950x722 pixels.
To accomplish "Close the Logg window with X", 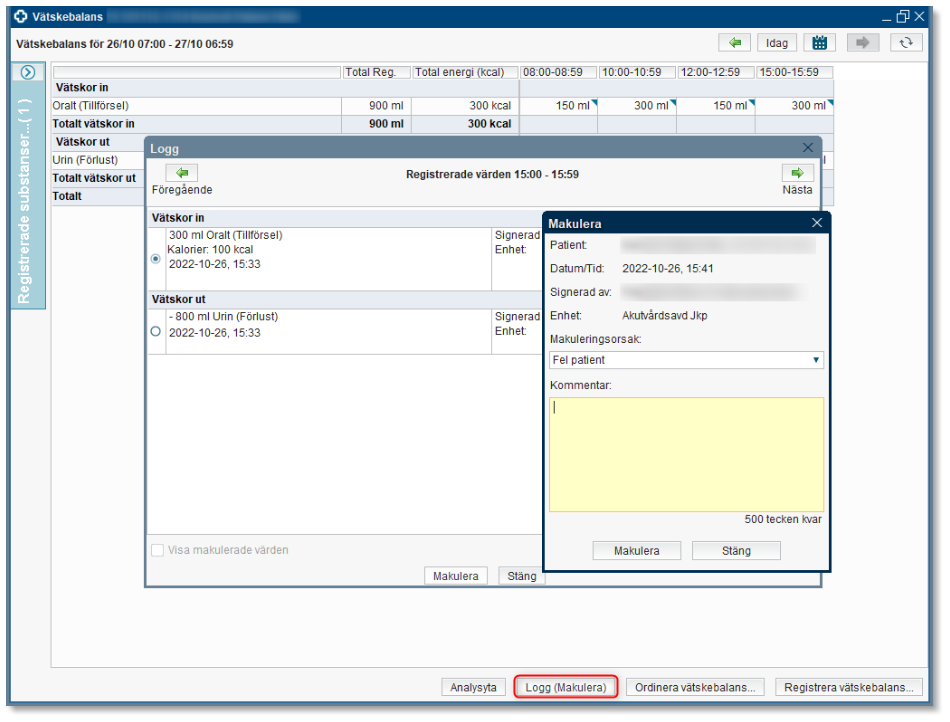I will pyautogui.click(x=808, y=147).
